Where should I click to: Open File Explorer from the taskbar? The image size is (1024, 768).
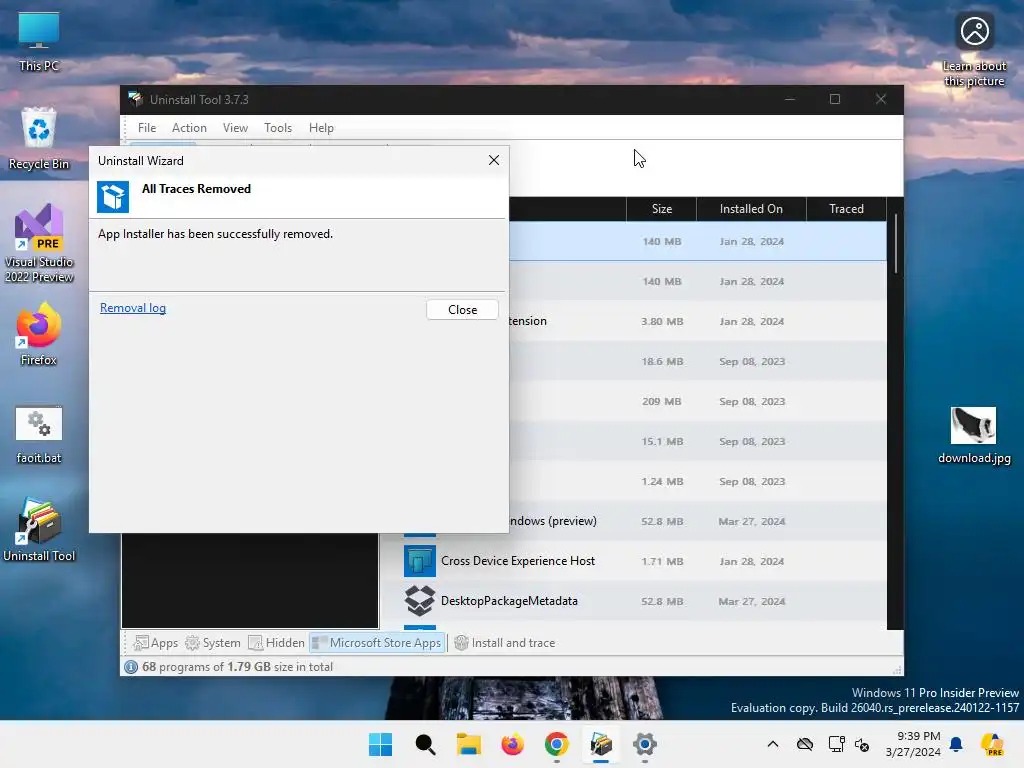pos(468,744)
